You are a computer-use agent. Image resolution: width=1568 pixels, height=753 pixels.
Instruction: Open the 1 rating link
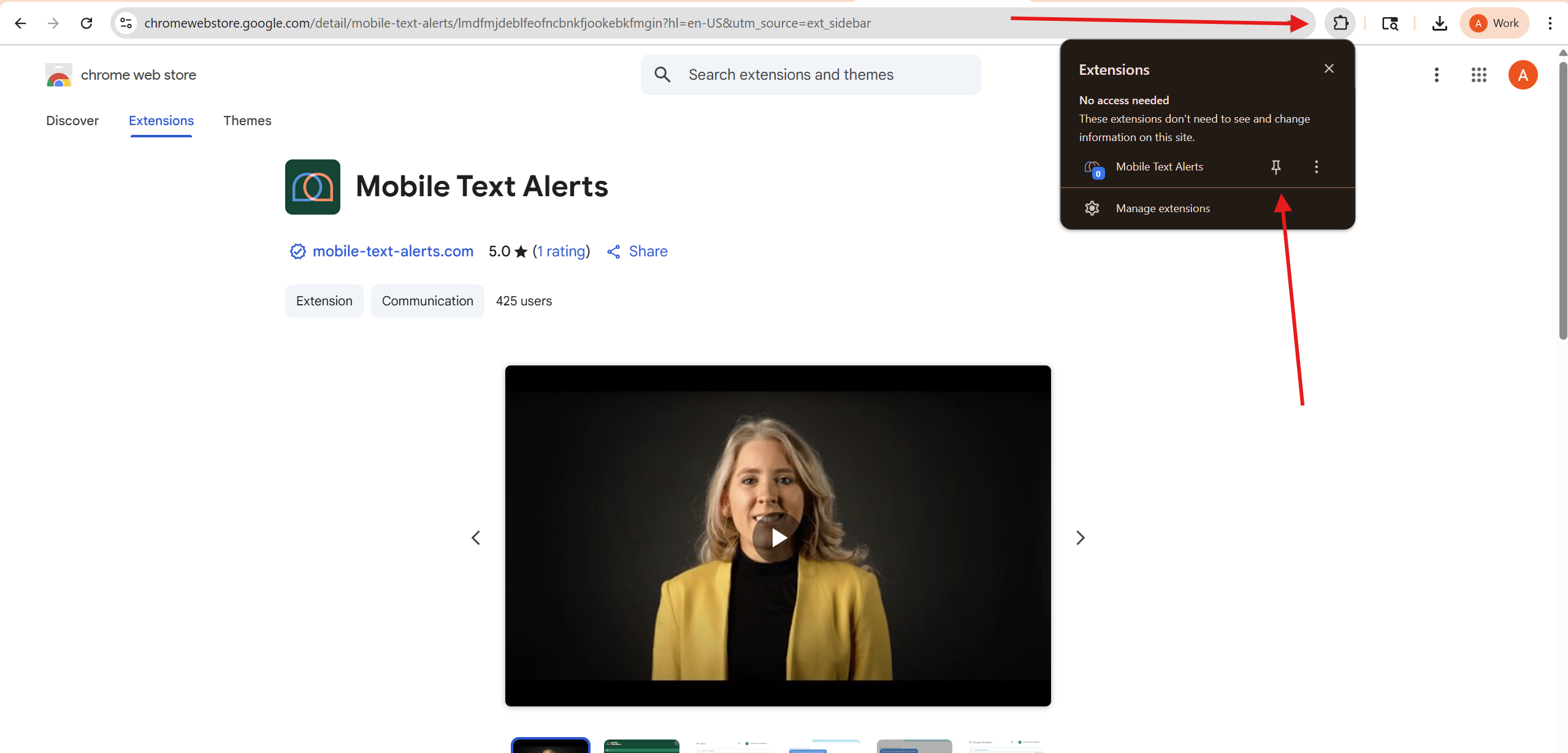pyautogui.click(x=561, y=251)
